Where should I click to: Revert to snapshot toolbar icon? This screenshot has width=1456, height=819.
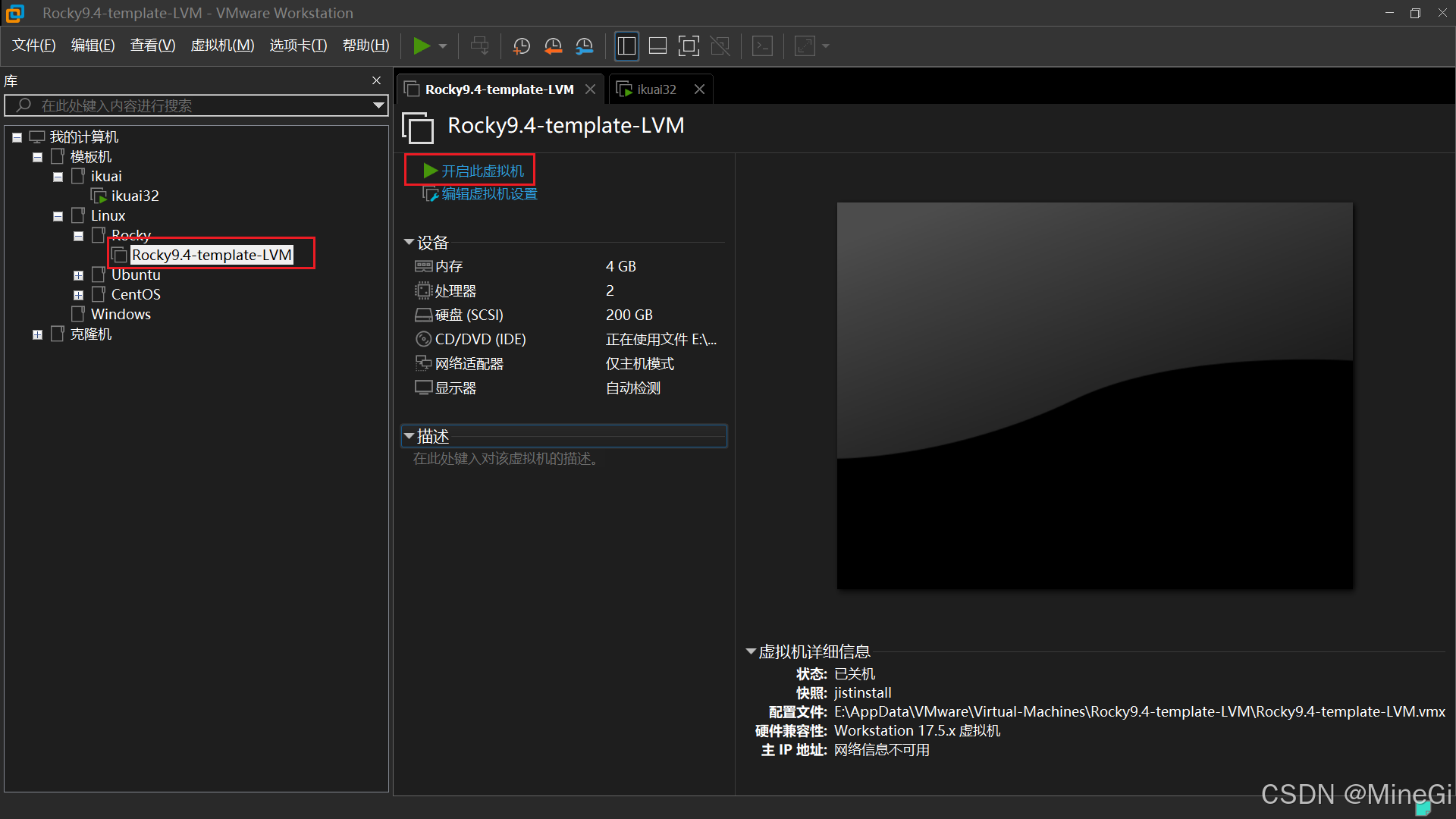[x=553, y=46]
